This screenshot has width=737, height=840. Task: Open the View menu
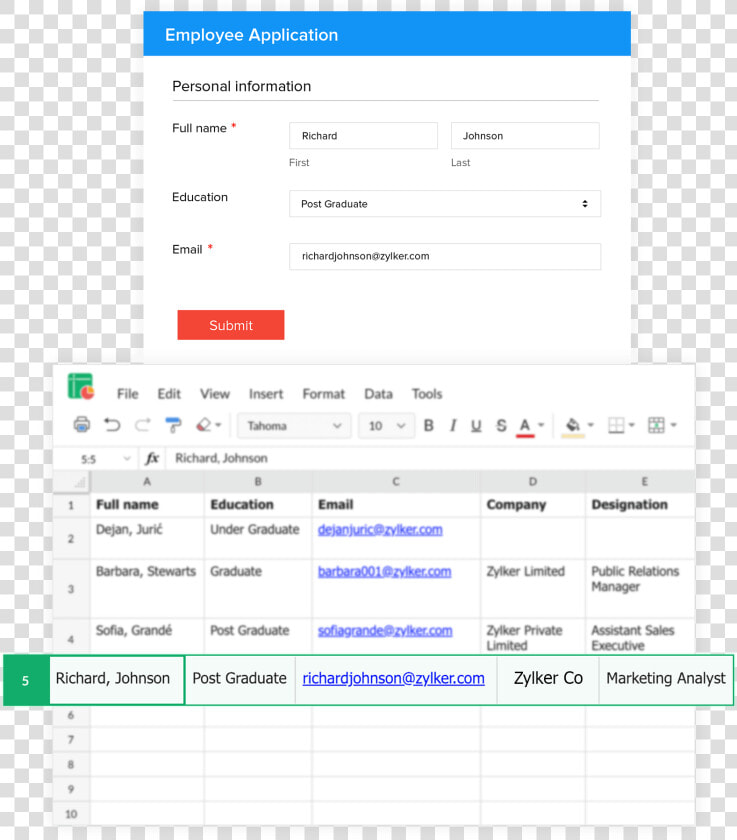(215, 394)
